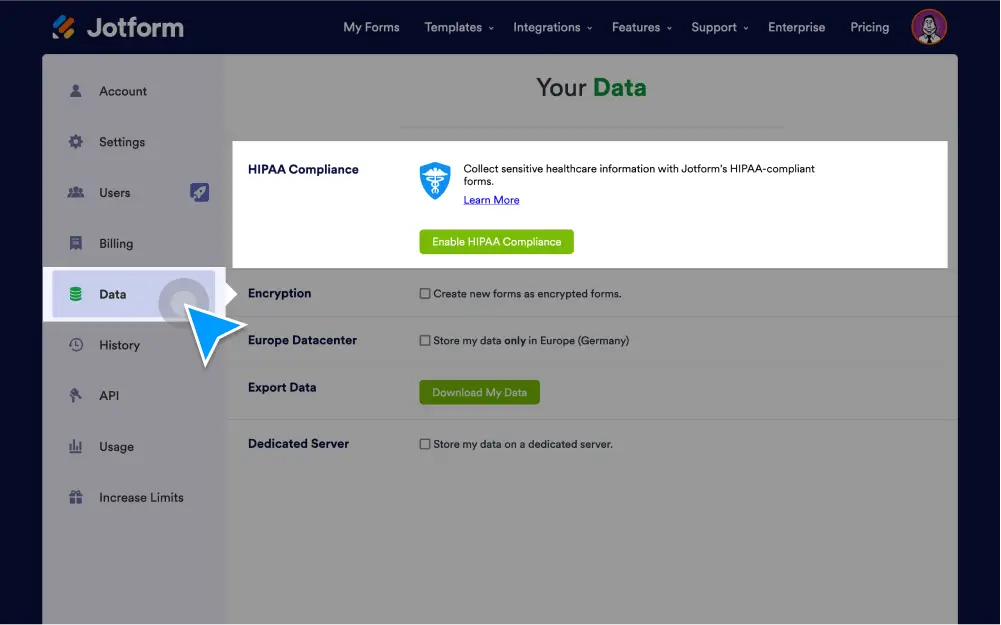The height and width of the screenshot is (625, 1001).
Task: Select the Data database icon
Action: click(x=75, y=294)
